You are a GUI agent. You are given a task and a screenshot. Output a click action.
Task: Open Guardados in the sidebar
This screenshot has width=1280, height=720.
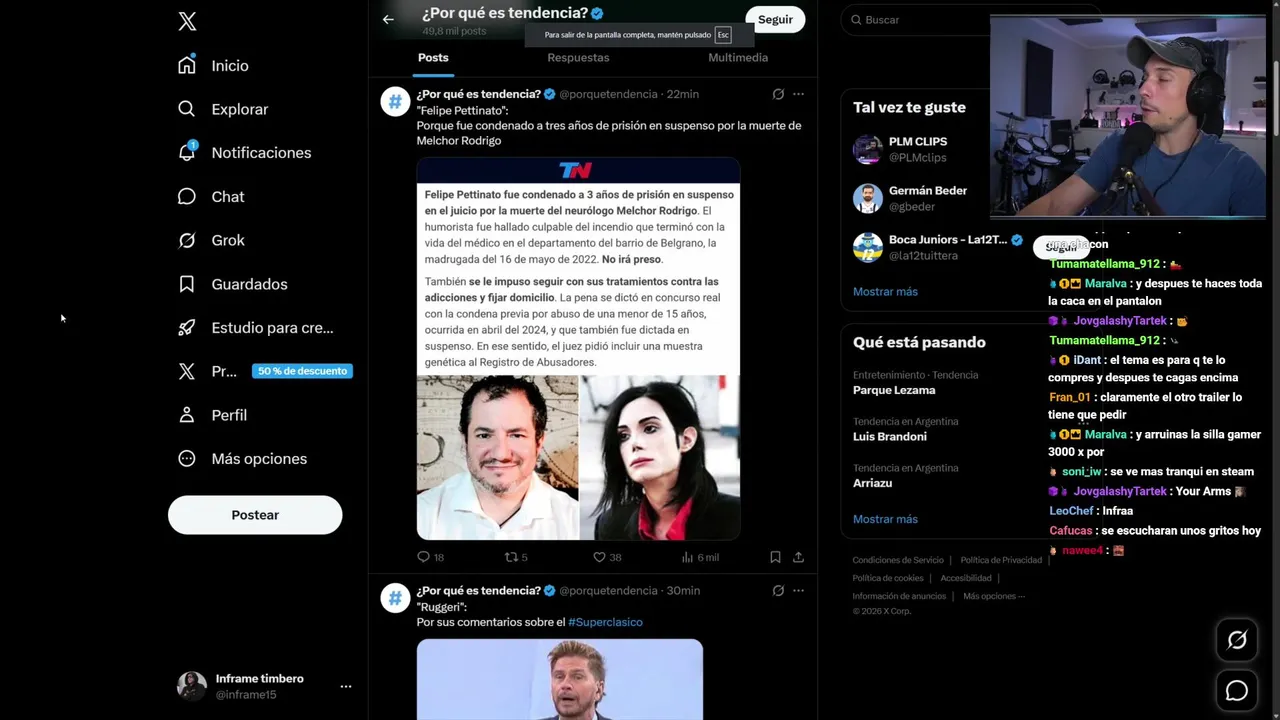[232, 284]
